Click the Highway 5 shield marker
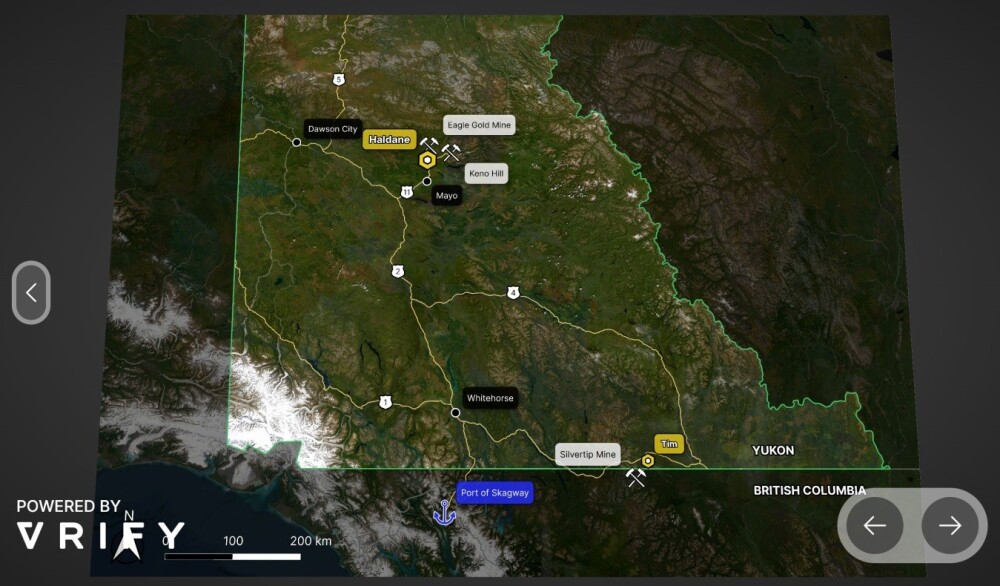Screen dimensions: 1000x586 (339, 80)
